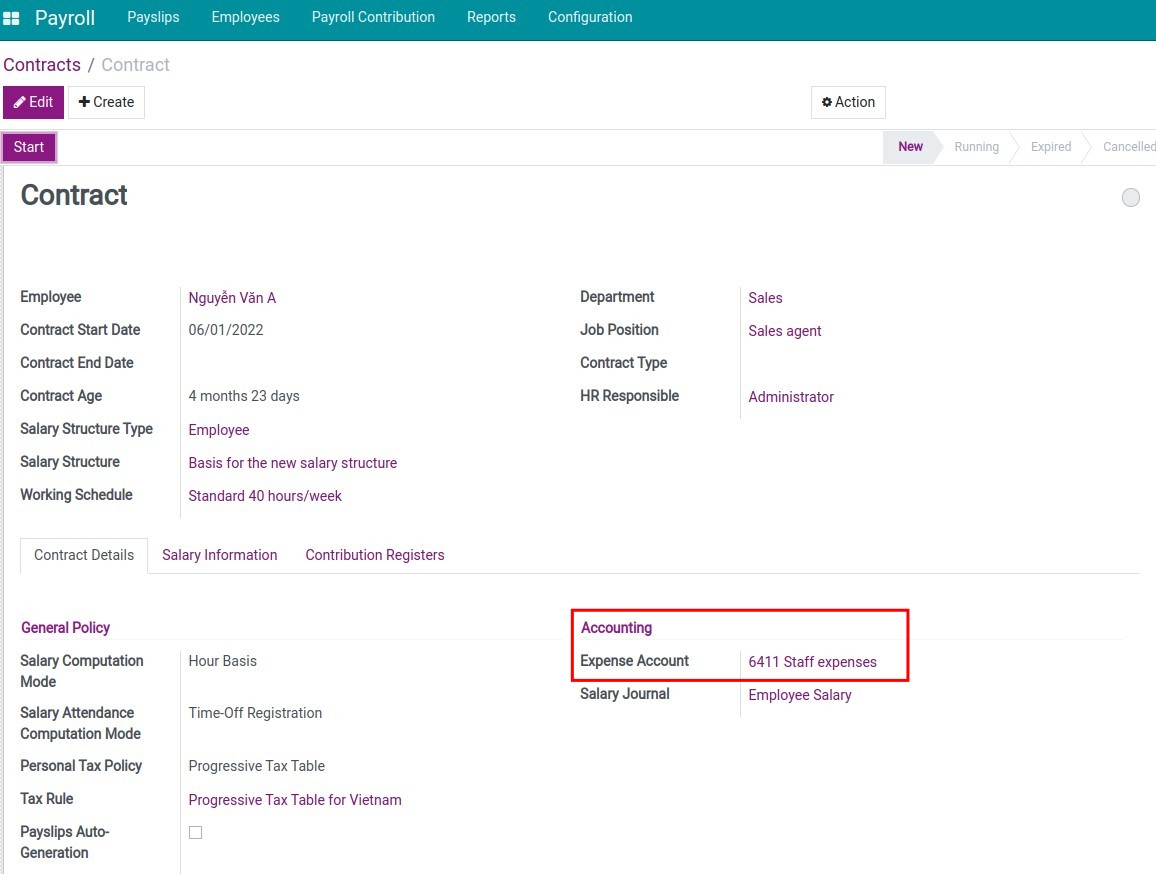Open the Payslips menu

[x=152, y=17]
